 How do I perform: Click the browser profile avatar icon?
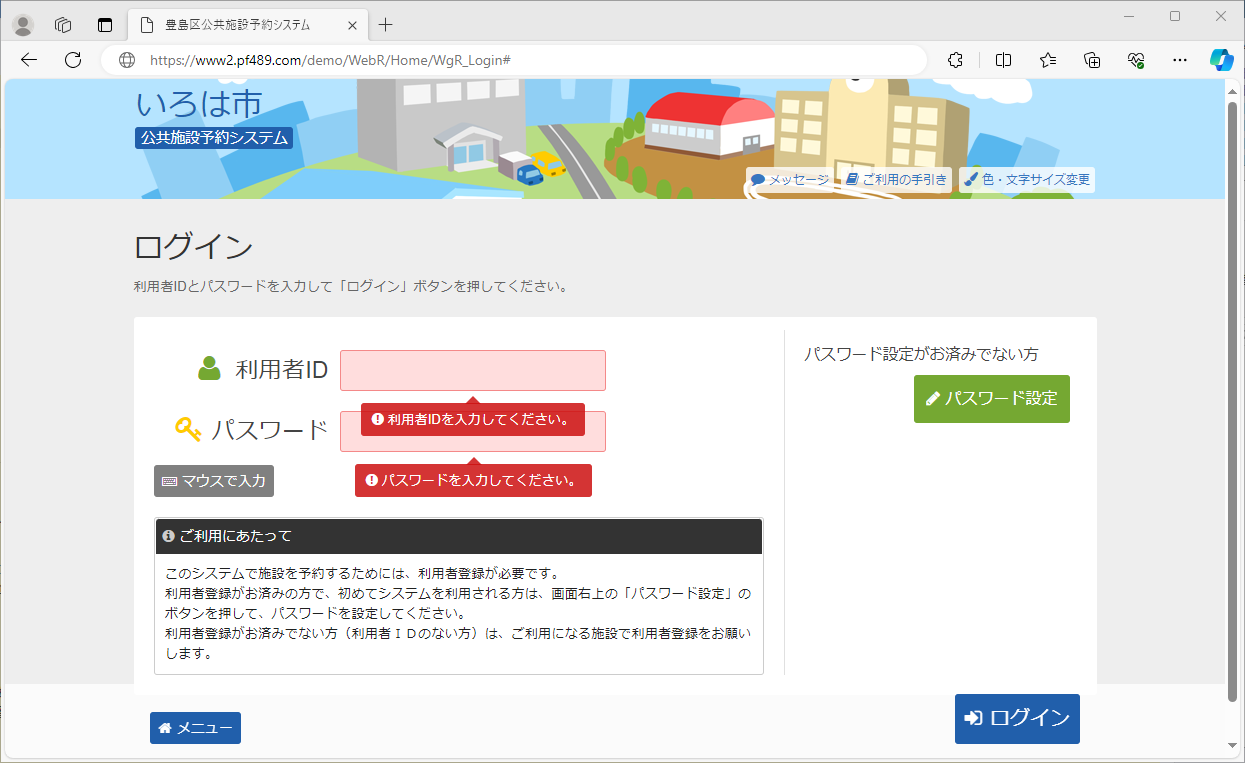pyautogui.click(x=22, y=25)
